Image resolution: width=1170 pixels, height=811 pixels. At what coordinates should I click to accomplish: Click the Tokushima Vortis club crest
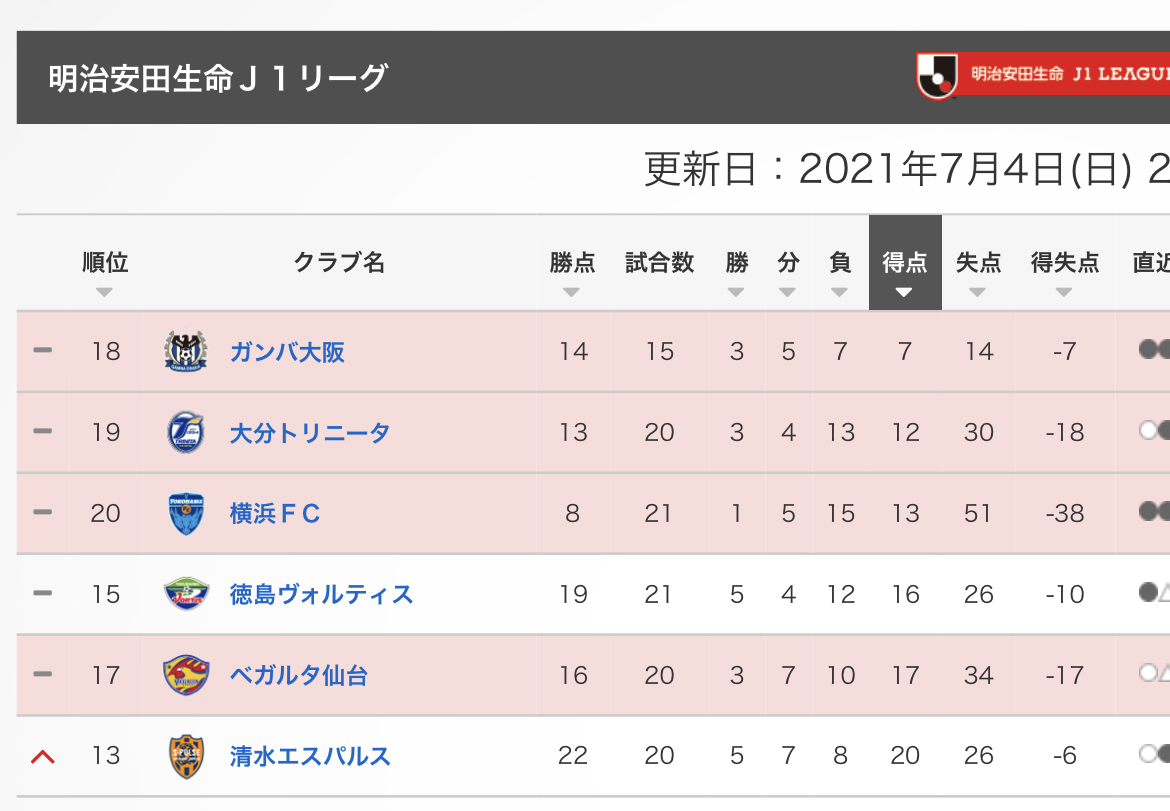pos(186,594)
